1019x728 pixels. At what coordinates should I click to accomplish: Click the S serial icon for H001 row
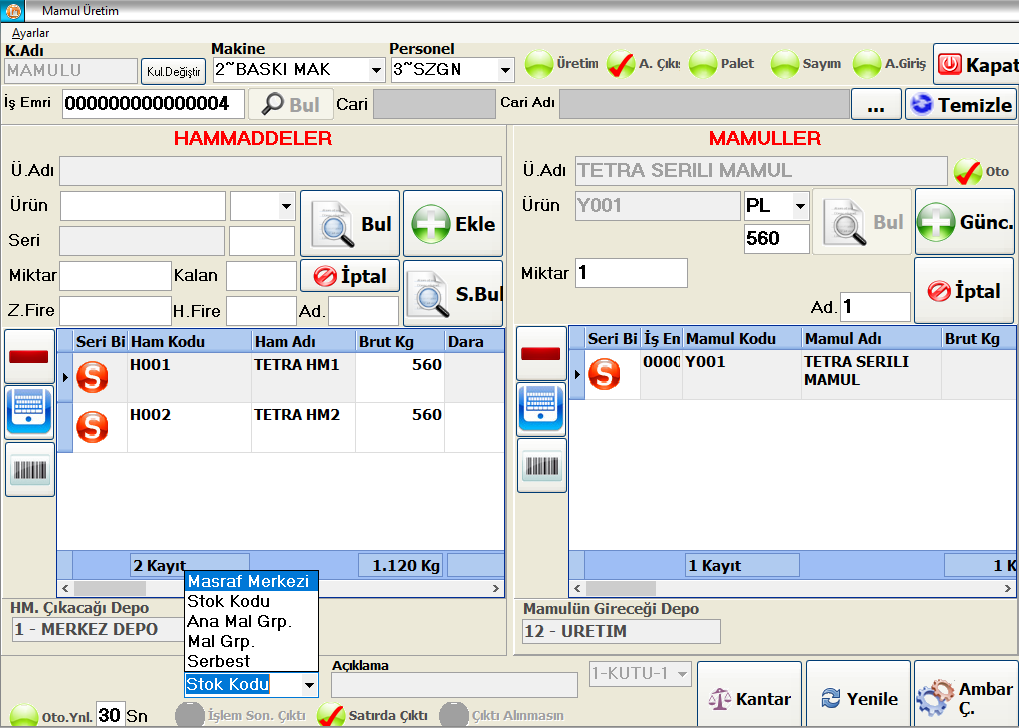coord(93,378)
